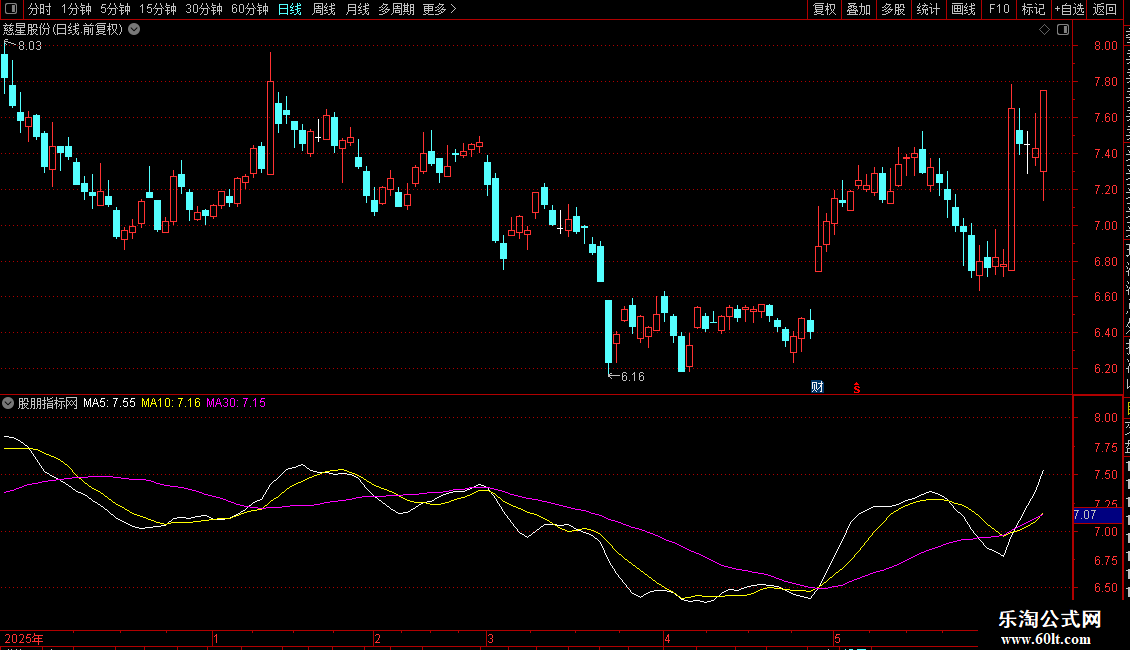Open dropdown next to 慈星股份 chart title

click(x=134, y=30)
